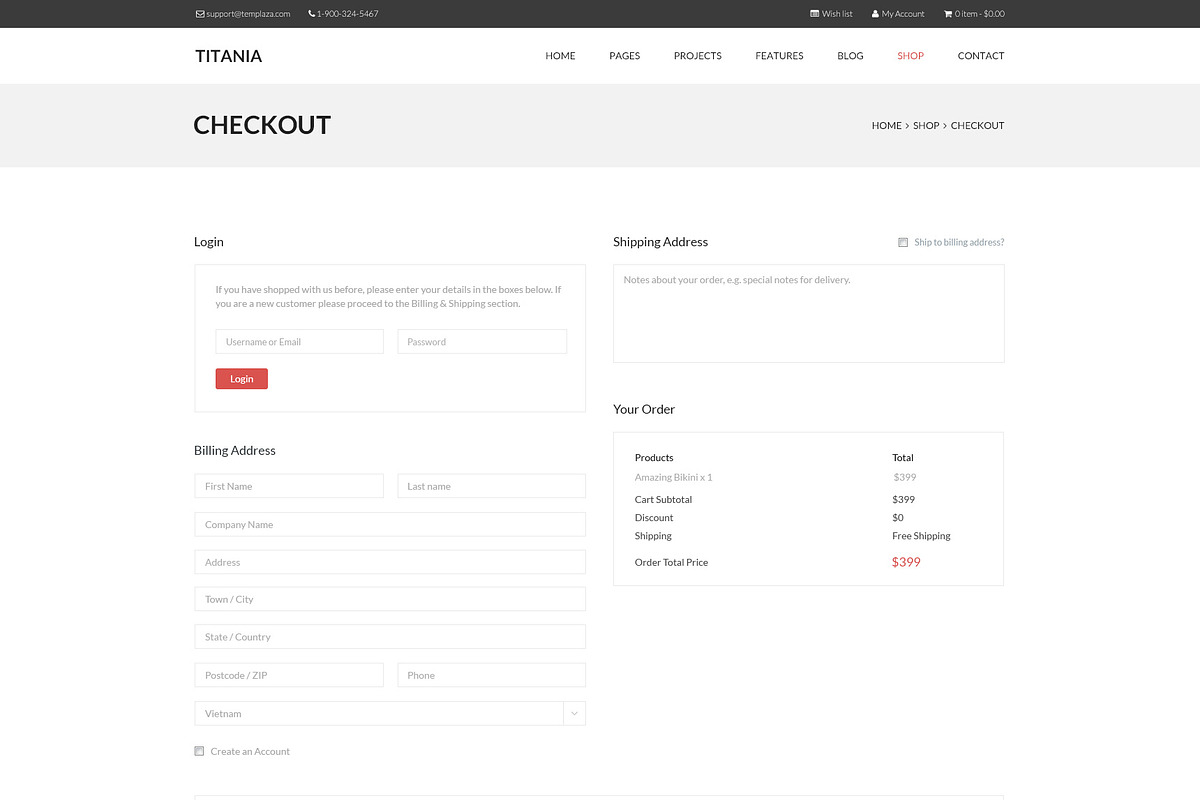The width and height of the screenshot is (1200, 800).
Task: Open the My Account link
Action: click(x=903, y=14)
